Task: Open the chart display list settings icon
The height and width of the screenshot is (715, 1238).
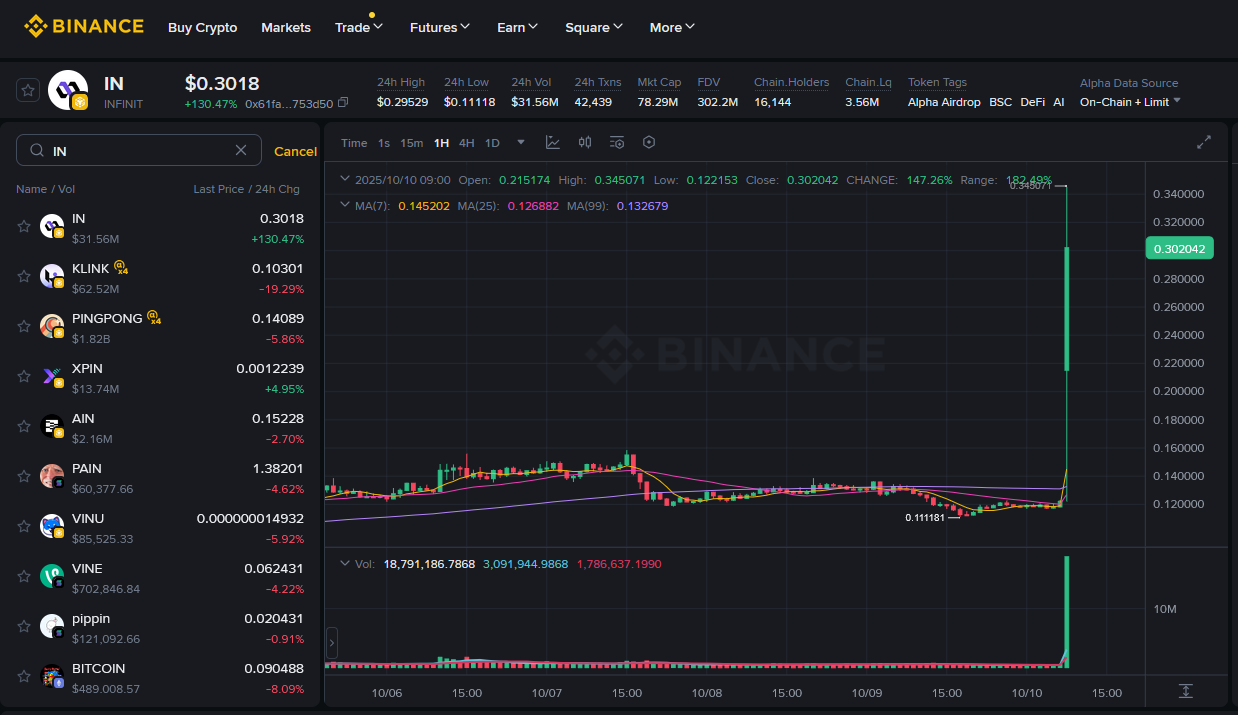Action: pyautogui.click(x=617, y=143)
